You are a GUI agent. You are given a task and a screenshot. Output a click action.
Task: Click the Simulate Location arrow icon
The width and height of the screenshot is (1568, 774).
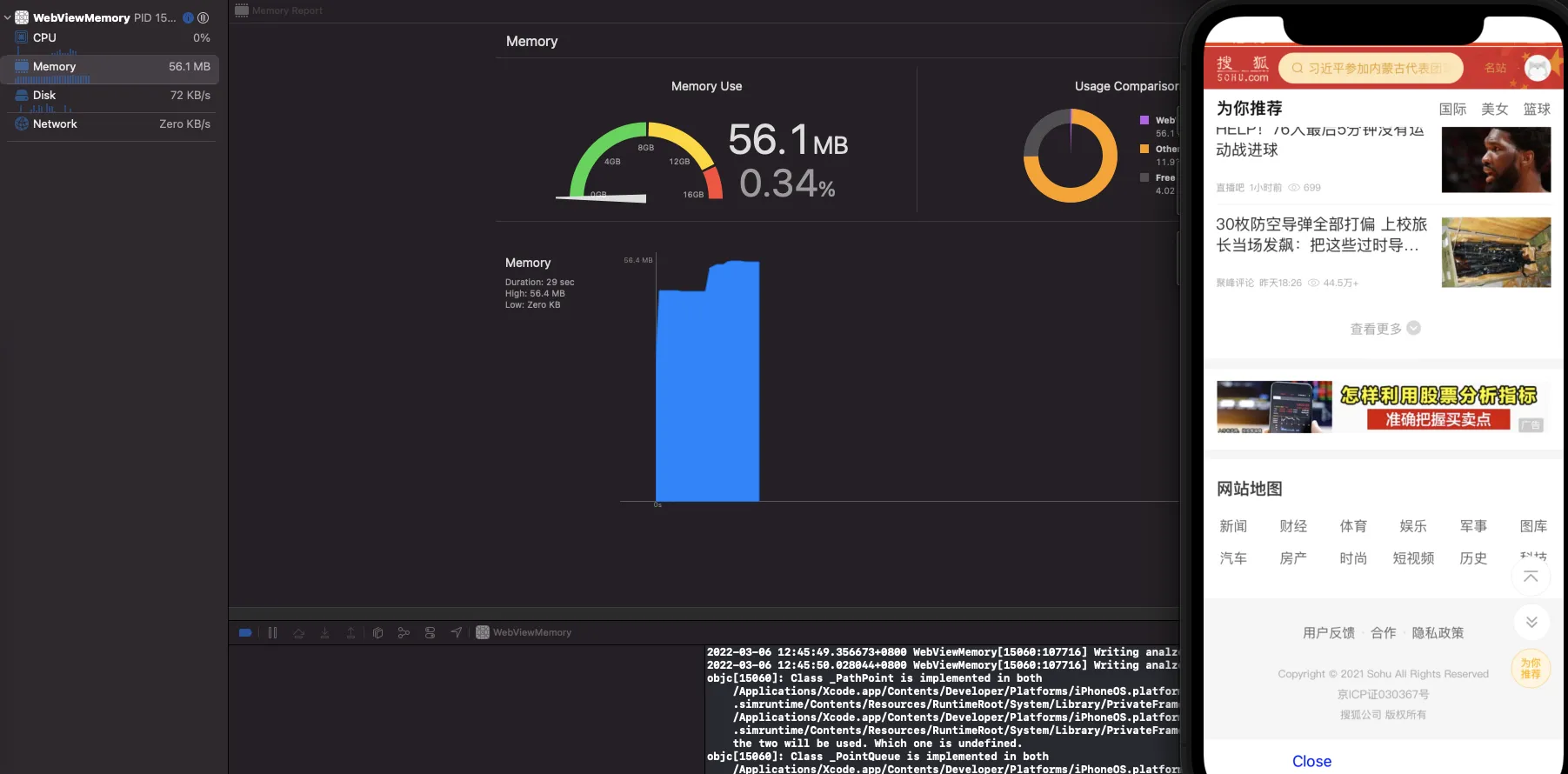tap(456, 633)
